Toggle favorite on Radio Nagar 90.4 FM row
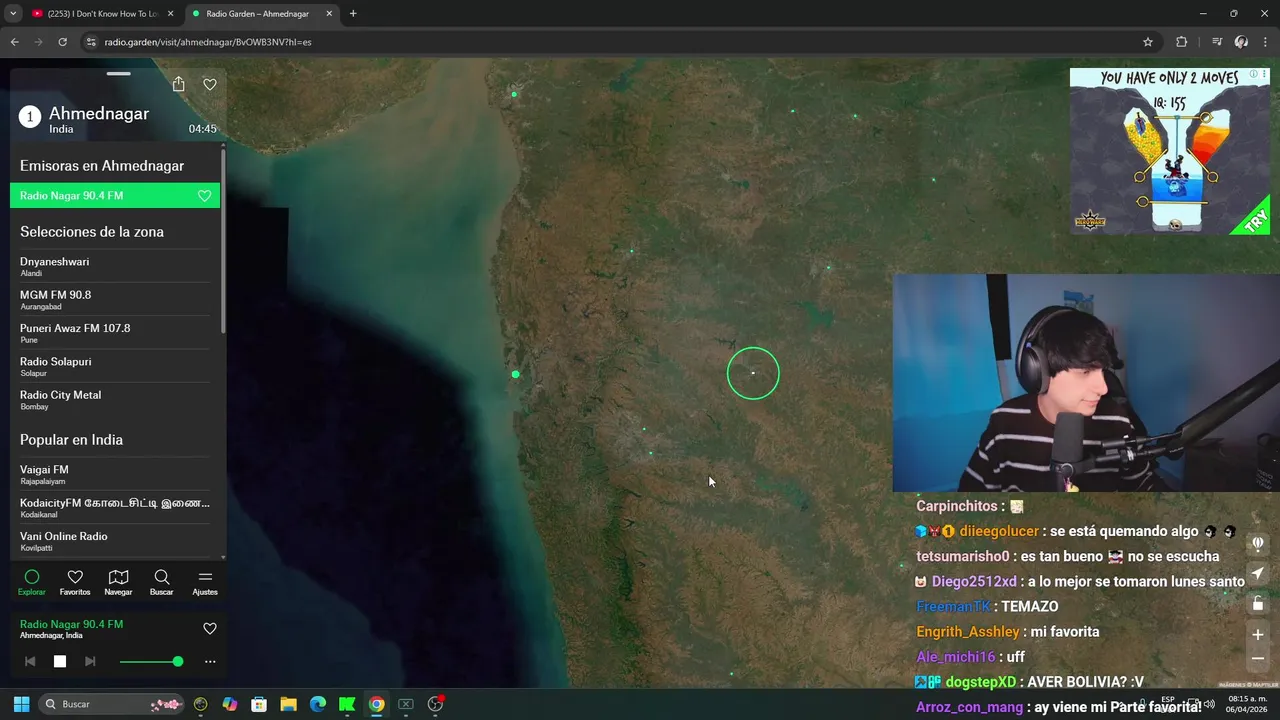The image size is (1280, 720). [204, 196]
